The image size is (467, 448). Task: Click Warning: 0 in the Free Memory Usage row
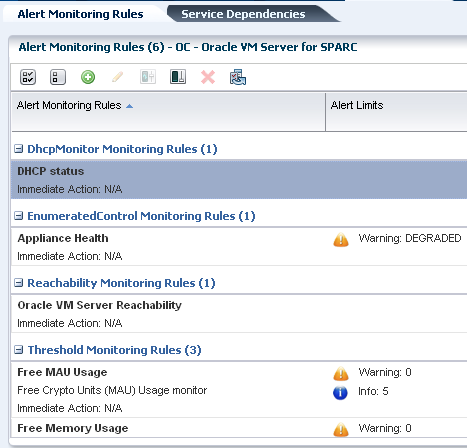pos(385,428)
